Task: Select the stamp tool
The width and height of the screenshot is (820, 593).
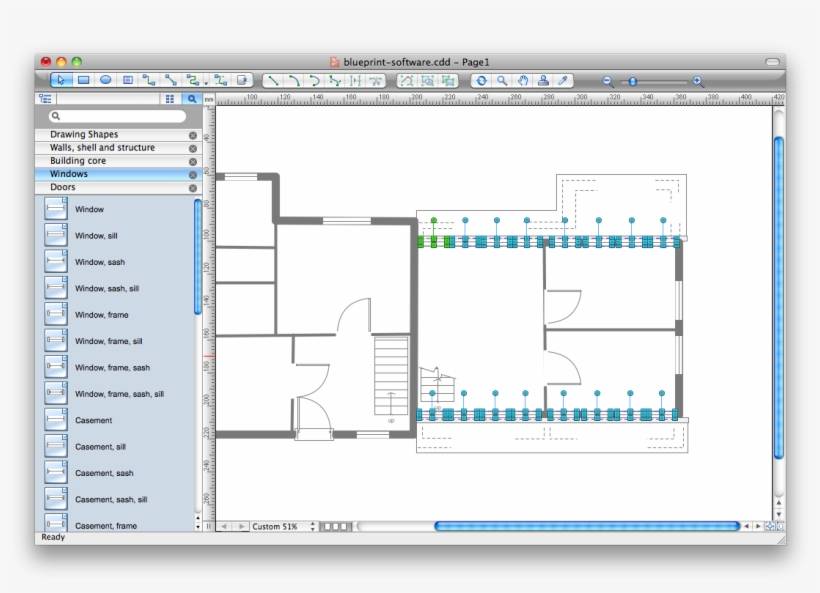Action: coord(543,80)
